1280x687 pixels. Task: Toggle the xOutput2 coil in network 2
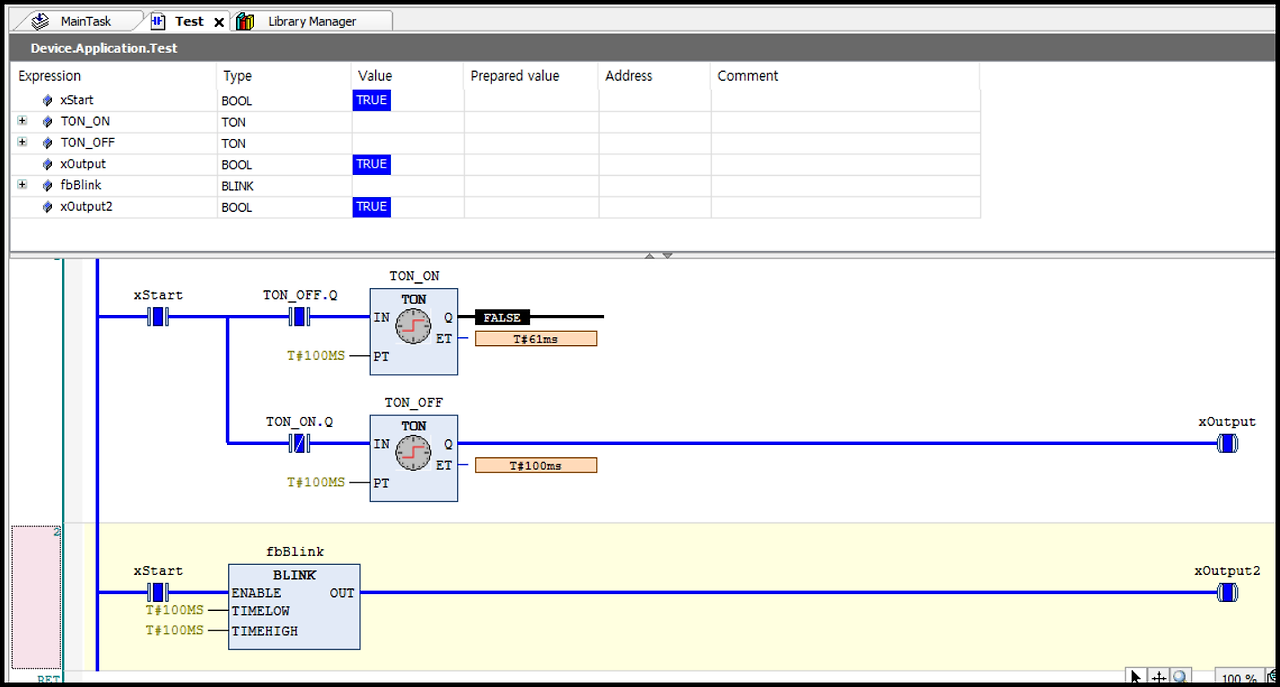coord(1227,592)
